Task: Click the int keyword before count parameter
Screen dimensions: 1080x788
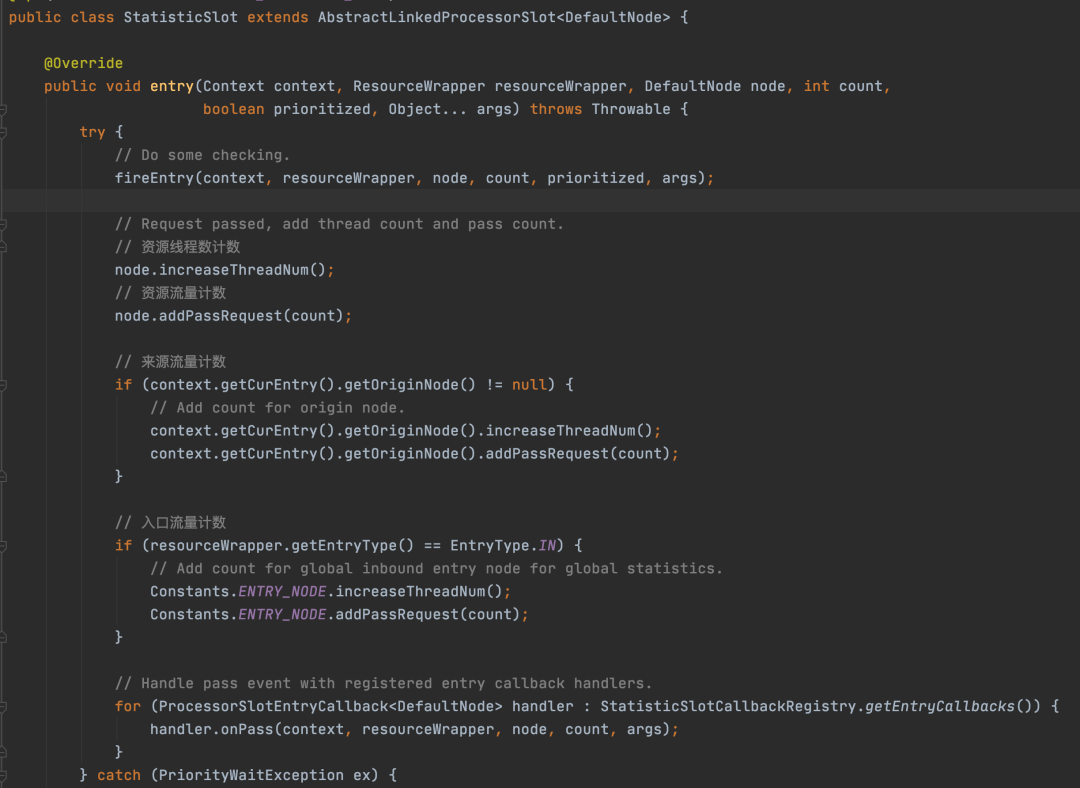Action: pyautogui.click(x=816, y=86)
